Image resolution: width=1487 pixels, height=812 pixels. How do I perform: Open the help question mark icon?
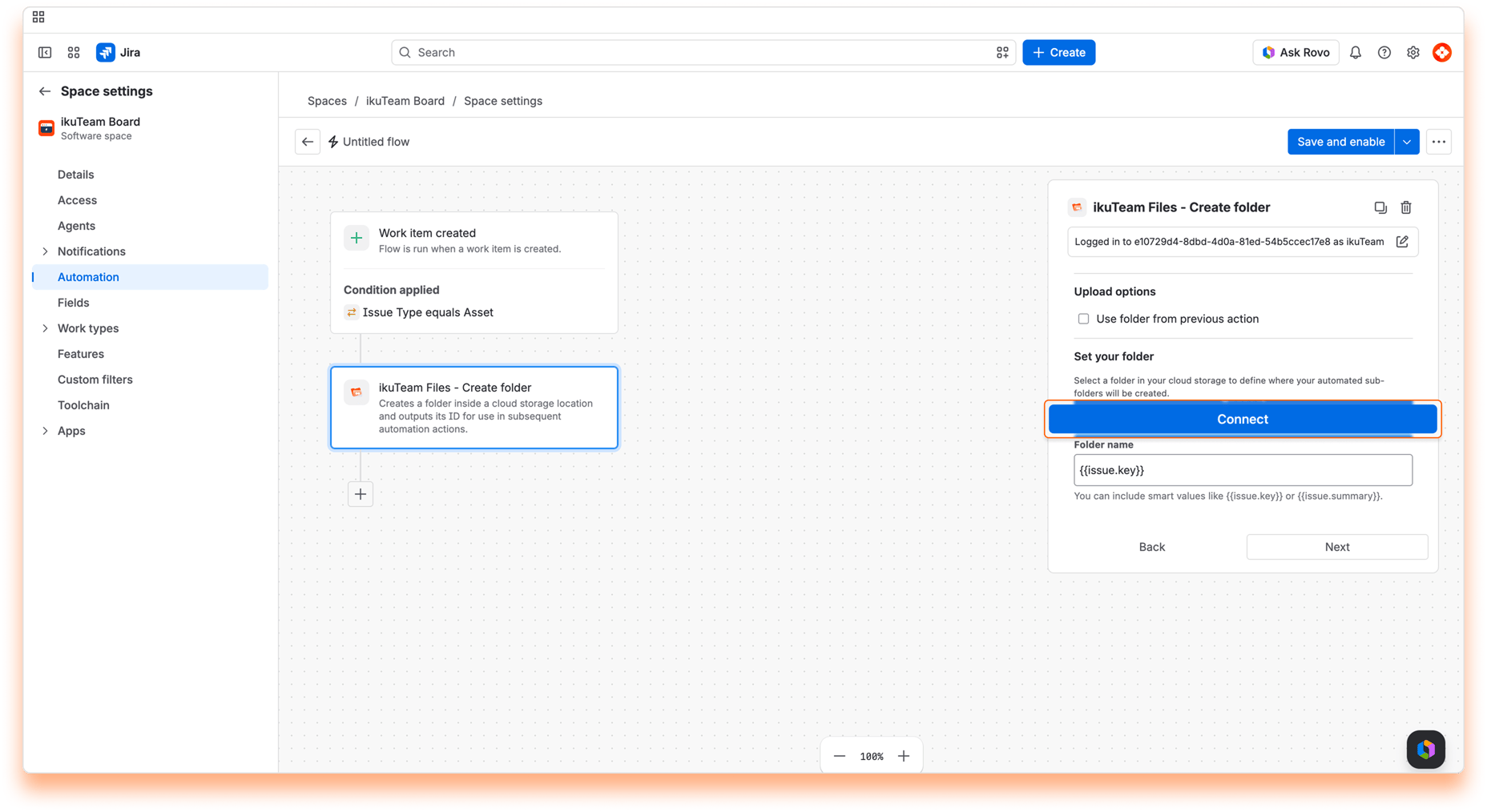[x=1384, y=52]
